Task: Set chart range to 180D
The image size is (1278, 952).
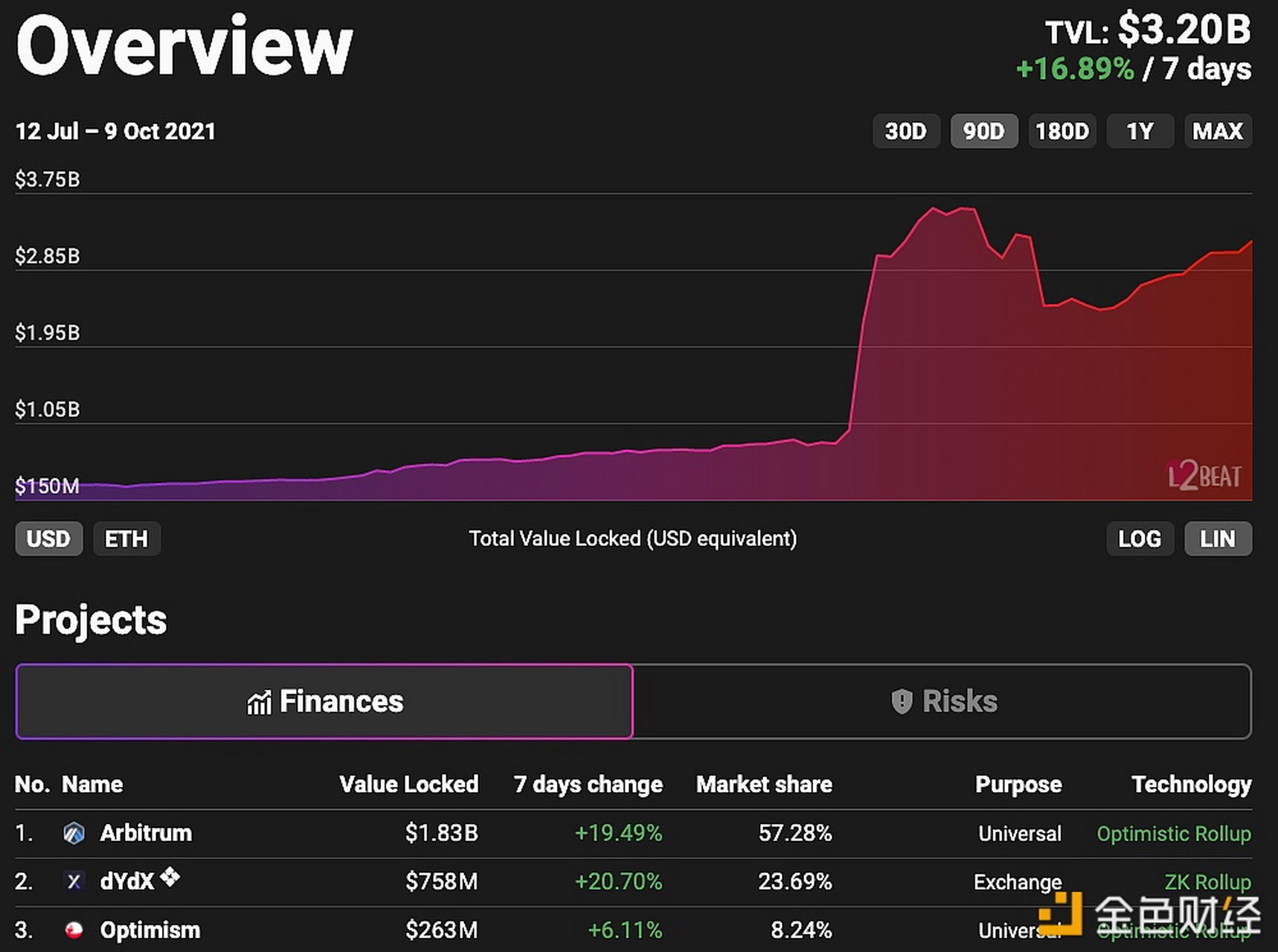Action: 1062,131
